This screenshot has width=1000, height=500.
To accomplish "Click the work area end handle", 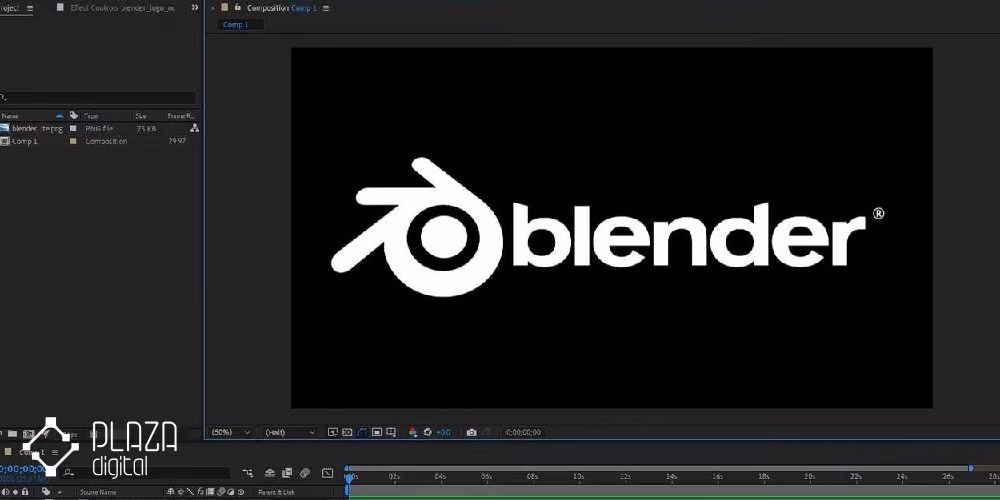I will [x=970, y=468].
